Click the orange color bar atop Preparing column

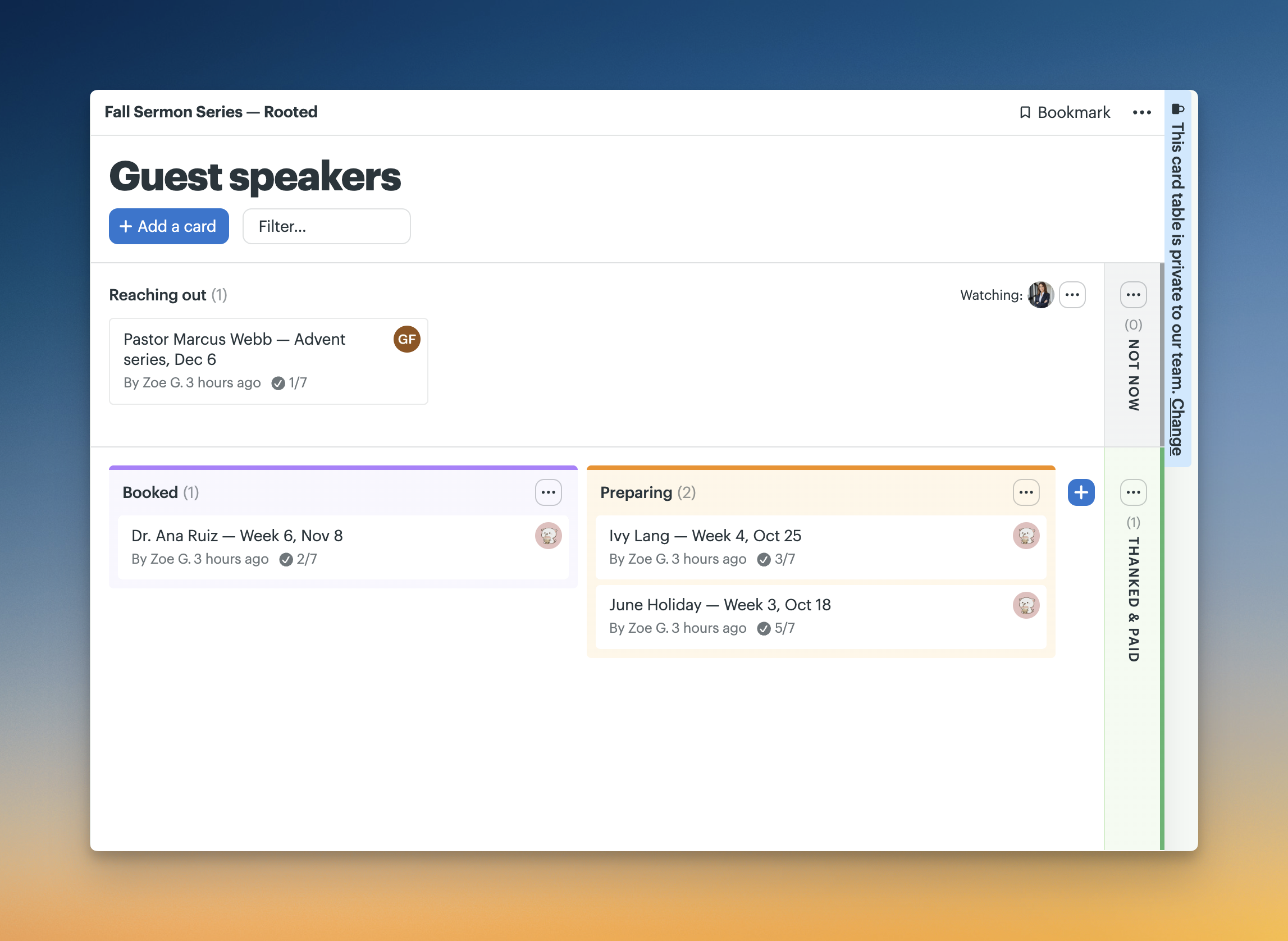821,468
